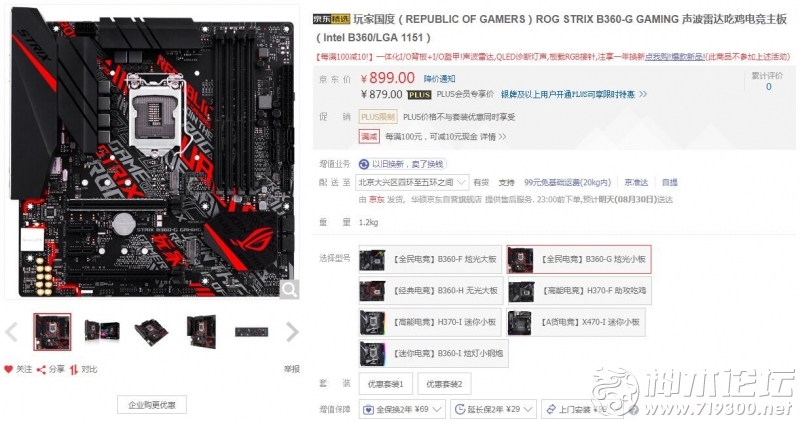The image size is (800, 421).
Task: Show next thumbnails with right arrow
Action: tap(292, 332)
